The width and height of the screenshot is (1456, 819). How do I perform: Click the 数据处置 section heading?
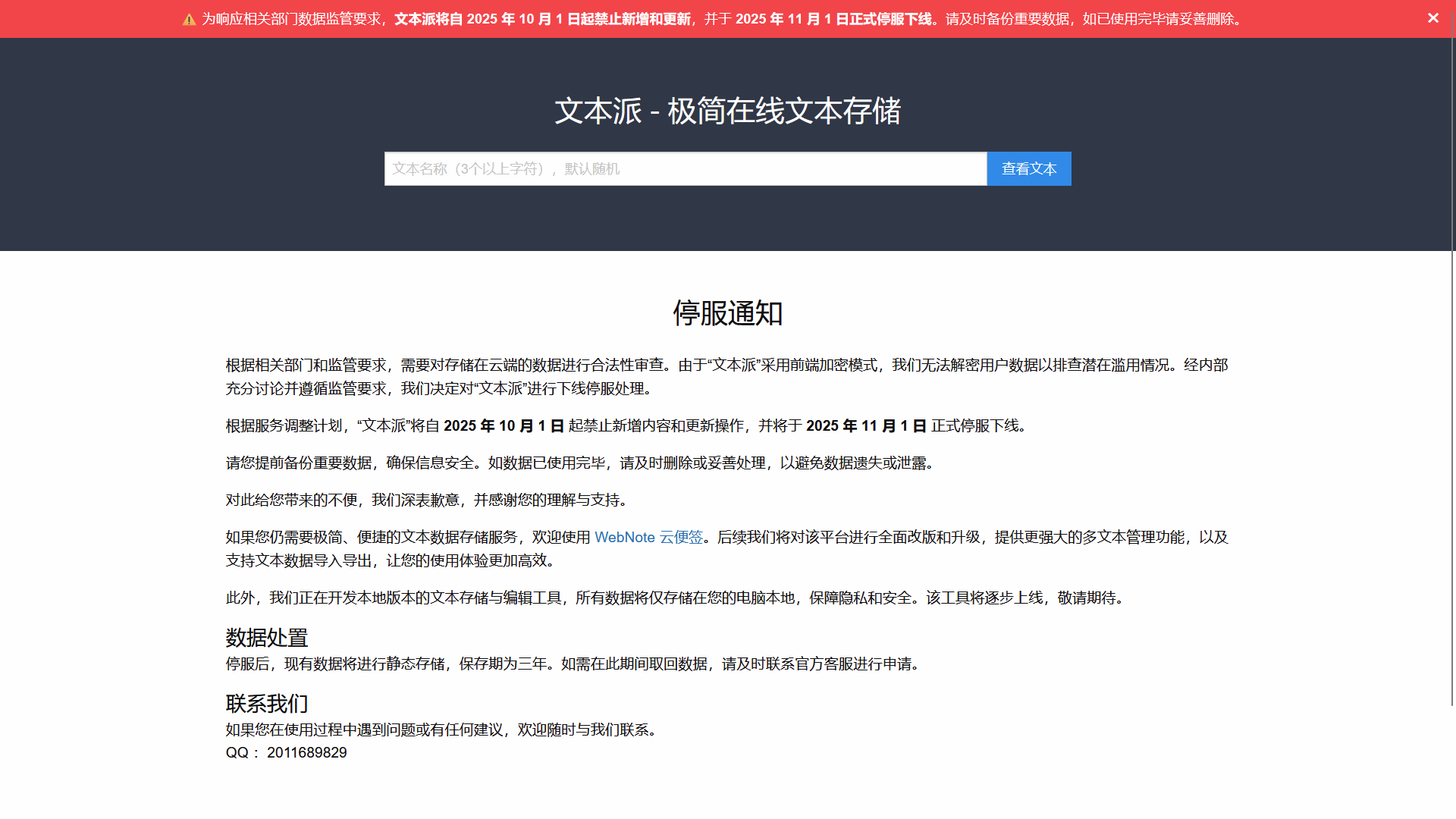[267, 638]
